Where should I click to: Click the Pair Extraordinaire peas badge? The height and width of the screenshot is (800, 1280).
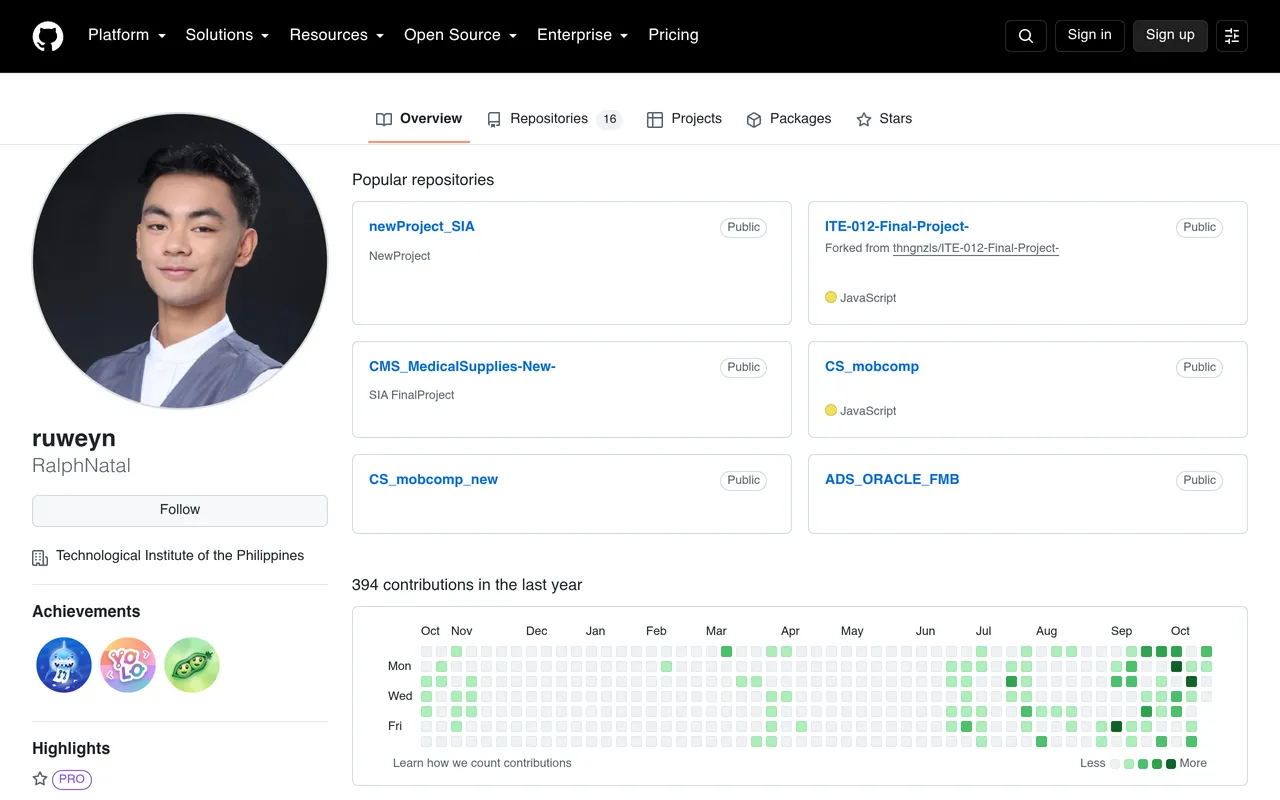192,665
